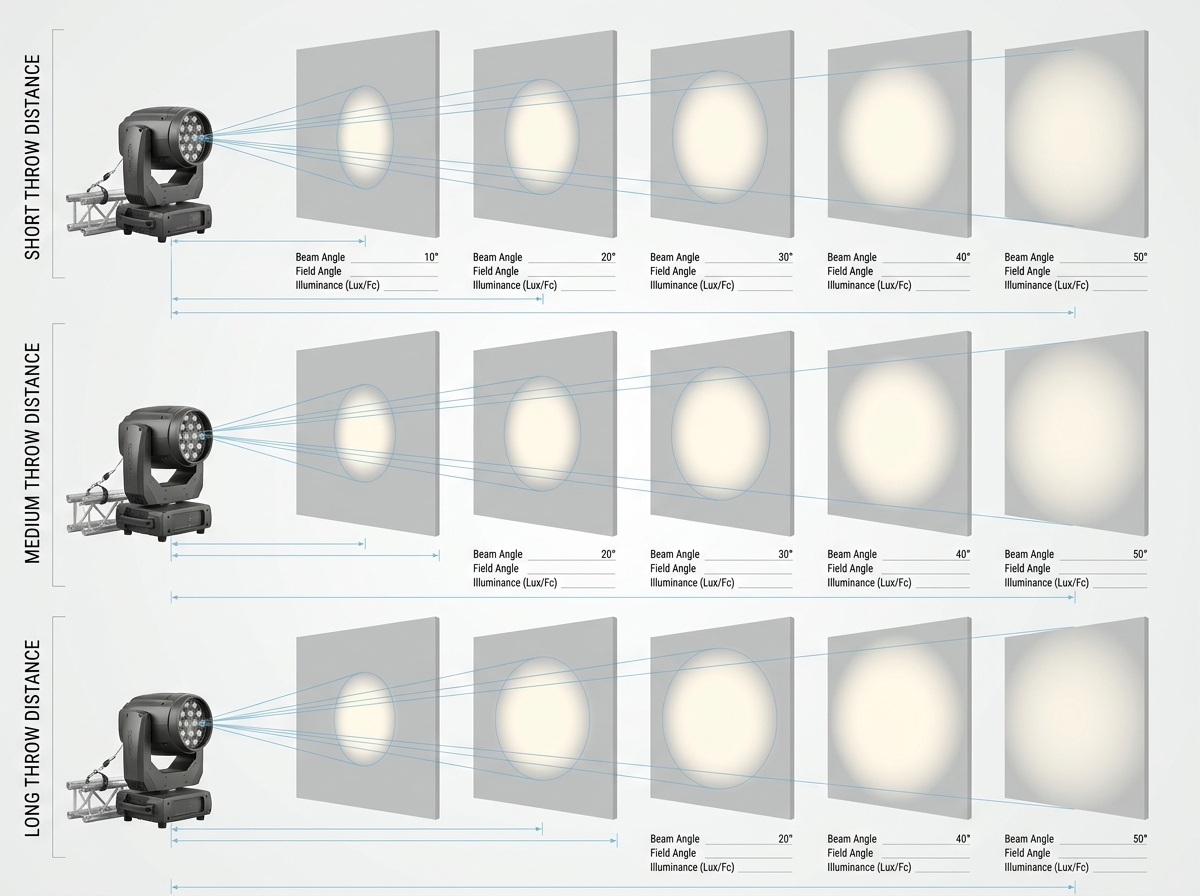Click the 50° beam panel in the long throw row
Screen dimensions: 1200x896
(1076, 718)
